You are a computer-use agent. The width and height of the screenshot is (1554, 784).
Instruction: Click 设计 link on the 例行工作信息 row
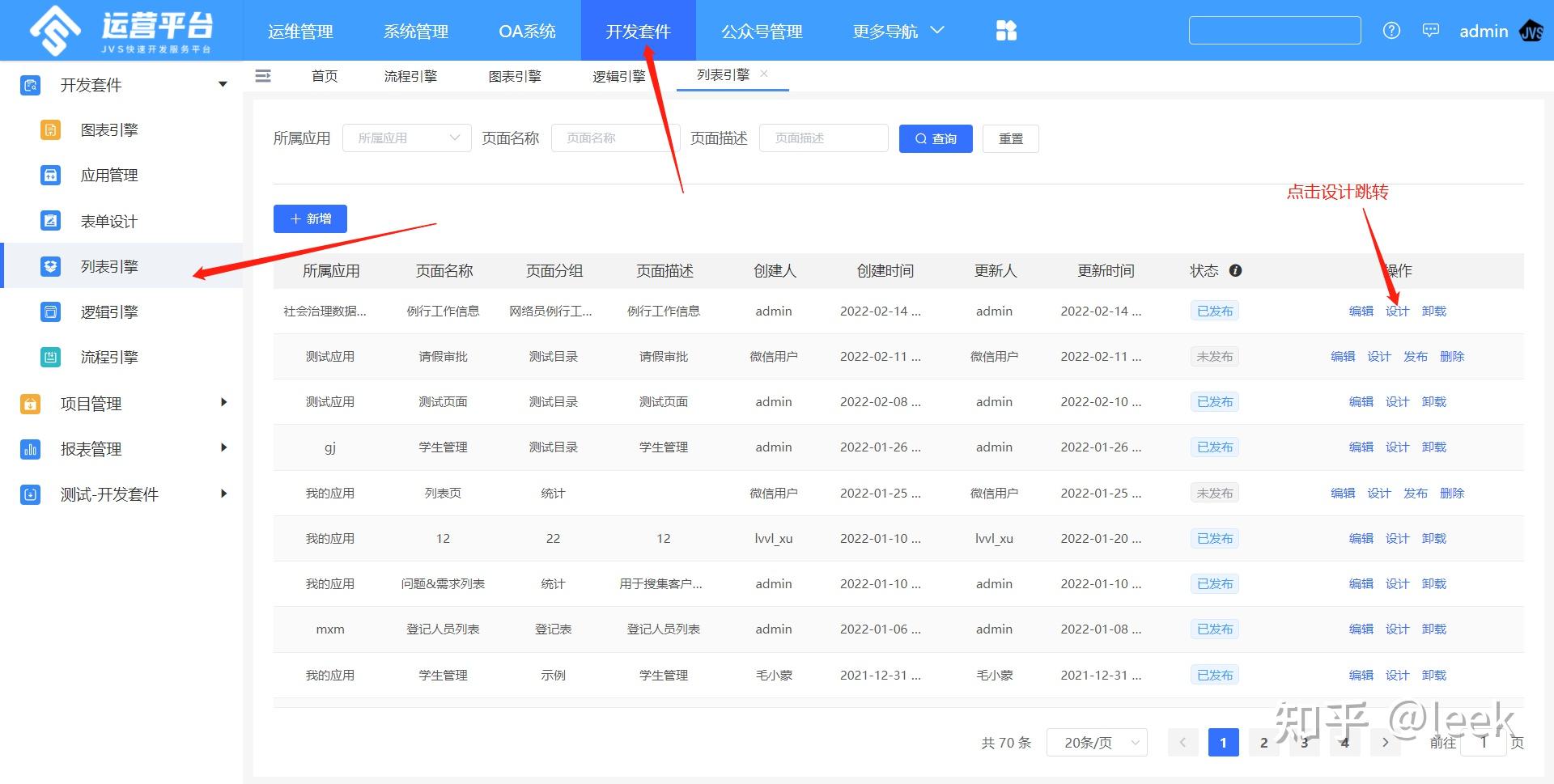pyautogui.click(x=1397, y=311)
